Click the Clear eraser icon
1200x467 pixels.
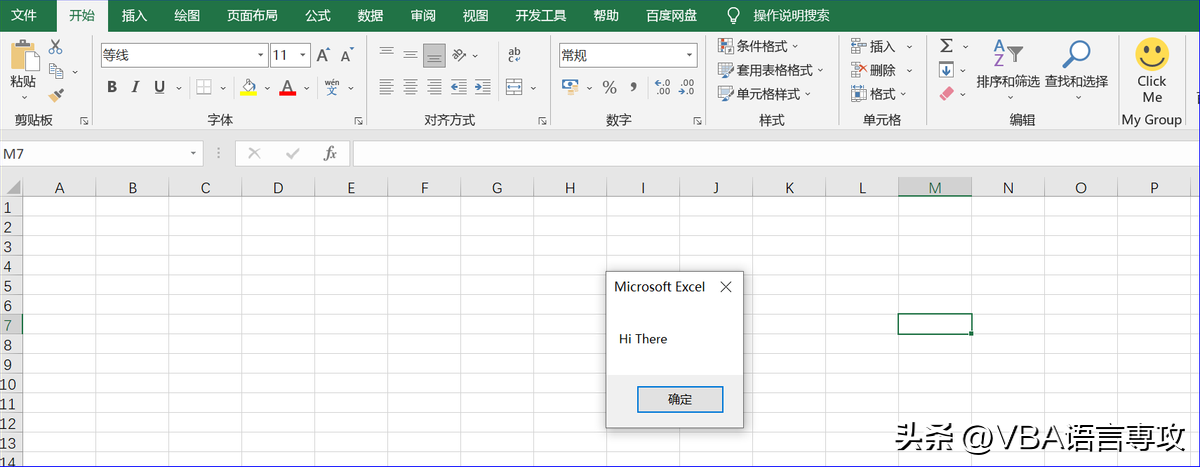[x=947, y=94]
